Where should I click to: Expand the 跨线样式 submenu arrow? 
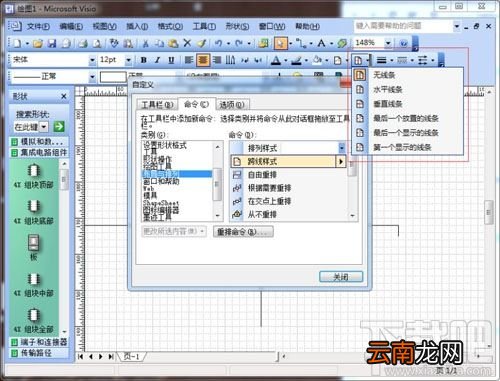coord(341,162)
